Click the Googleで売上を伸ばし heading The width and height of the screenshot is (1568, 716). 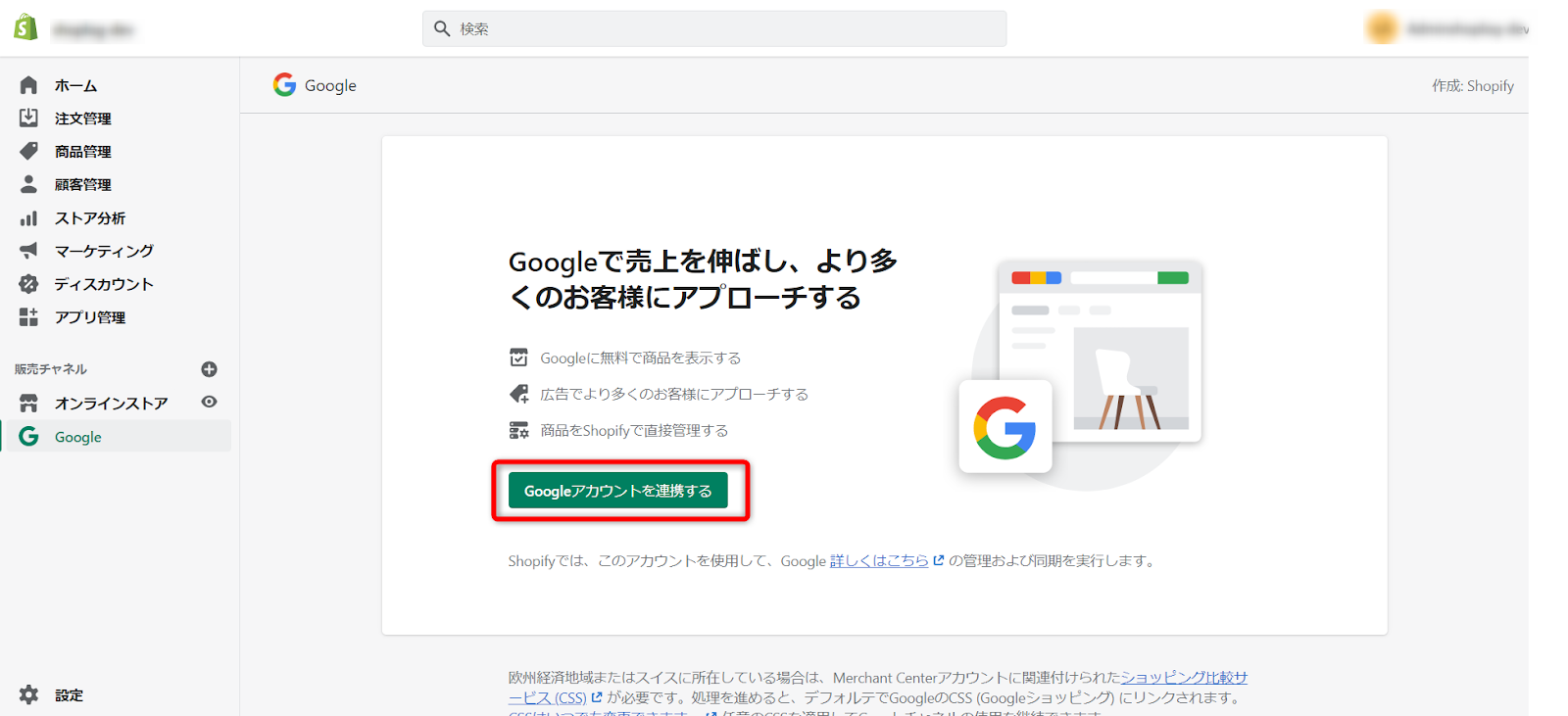coord(704,279)
